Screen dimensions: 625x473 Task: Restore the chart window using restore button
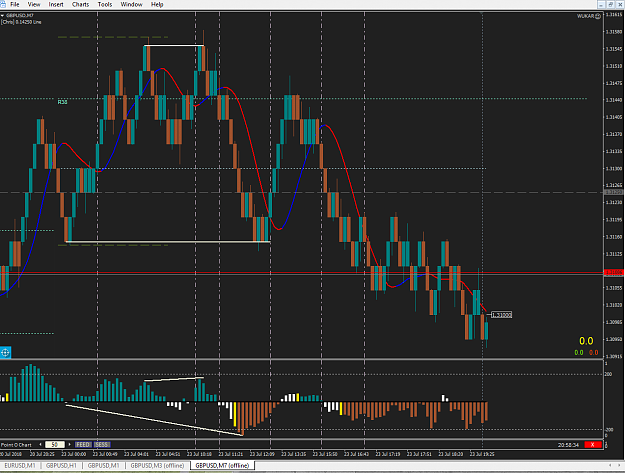[x=610, y=4]
